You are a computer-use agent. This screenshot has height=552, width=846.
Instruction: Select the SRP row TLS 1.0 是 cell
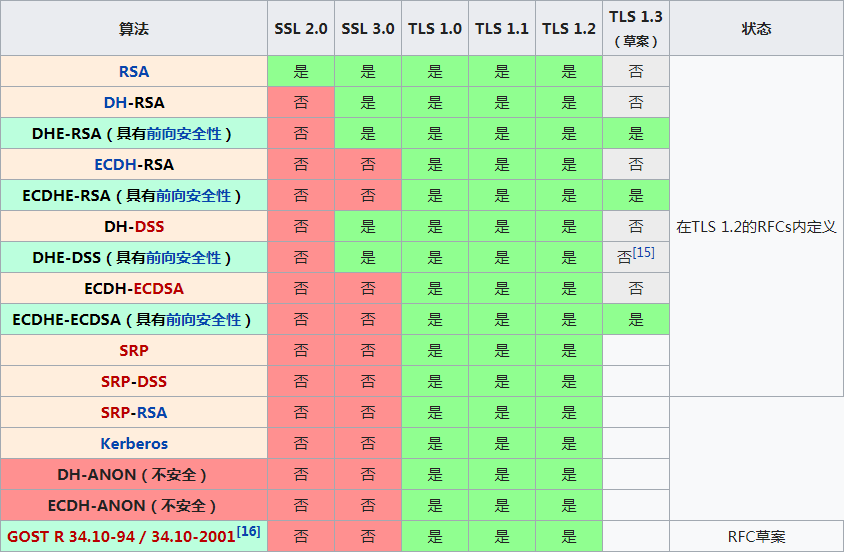click(435, 351)
